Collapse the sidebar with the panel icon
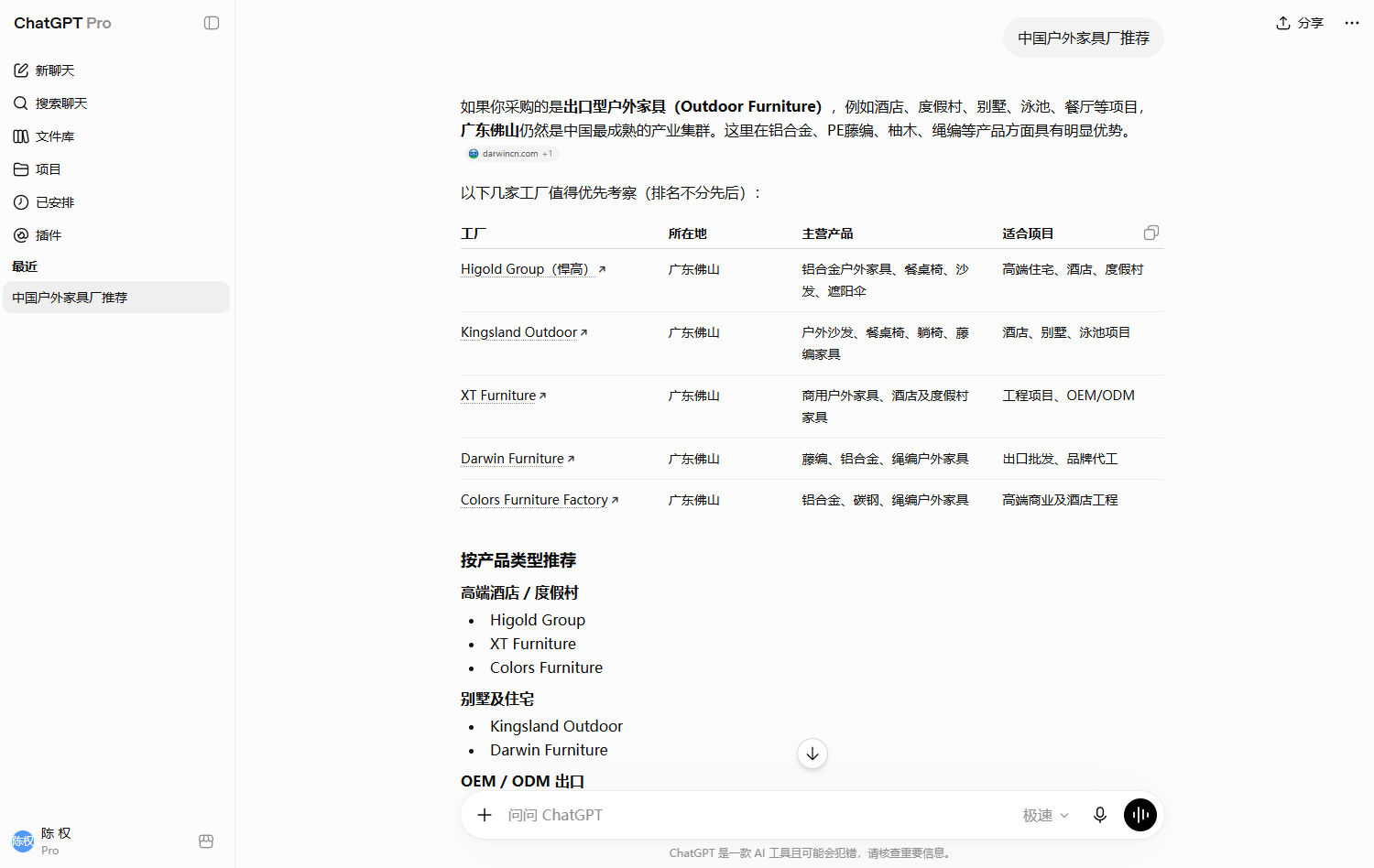 point(212,23)
